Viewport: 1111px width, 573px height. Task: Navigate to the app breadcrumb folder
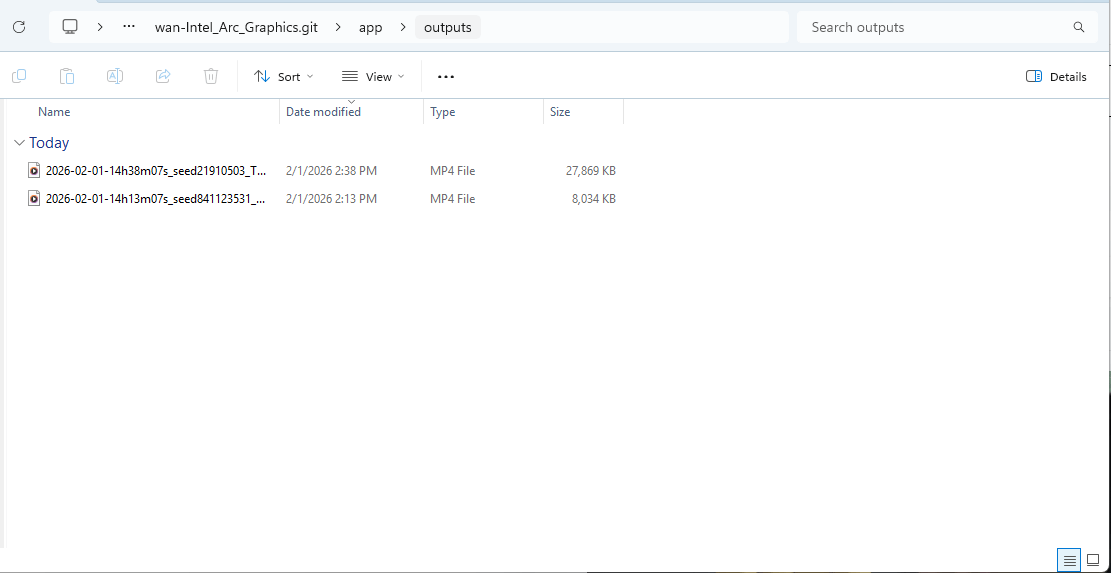tap(371, 28)
